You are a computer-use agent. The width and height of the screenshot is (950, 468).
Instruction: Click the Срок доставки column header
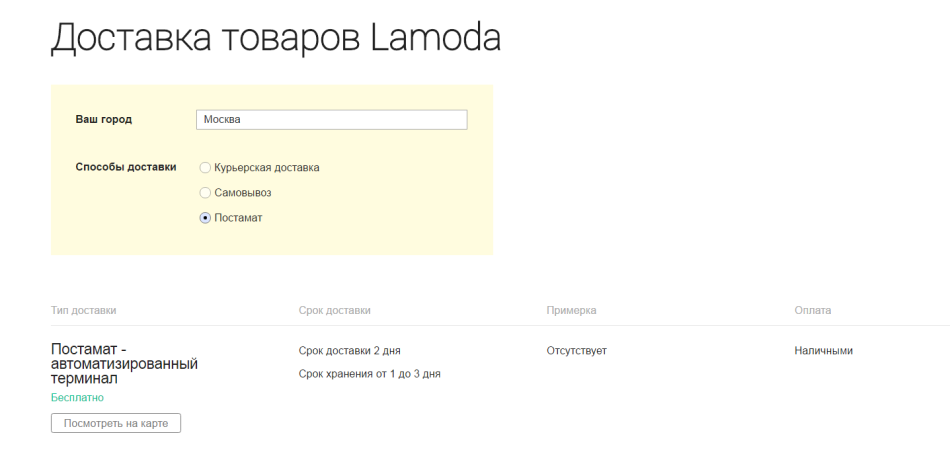click(334, 310)
